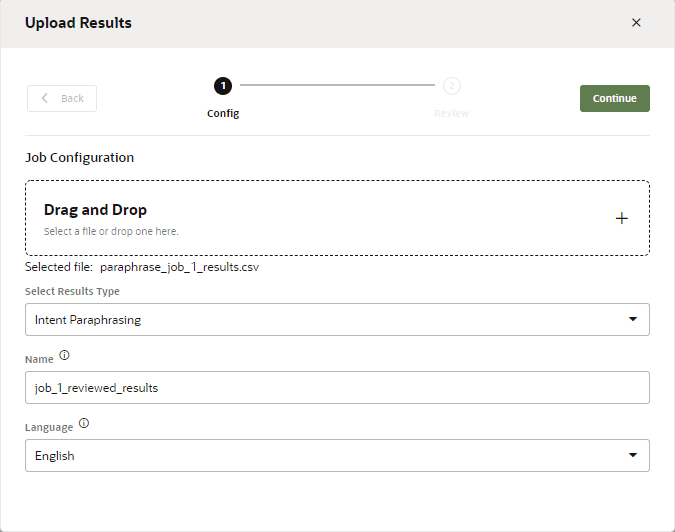Switch to the Review step label
This screenshot has height=532, width=675.
tap(452, 114)
